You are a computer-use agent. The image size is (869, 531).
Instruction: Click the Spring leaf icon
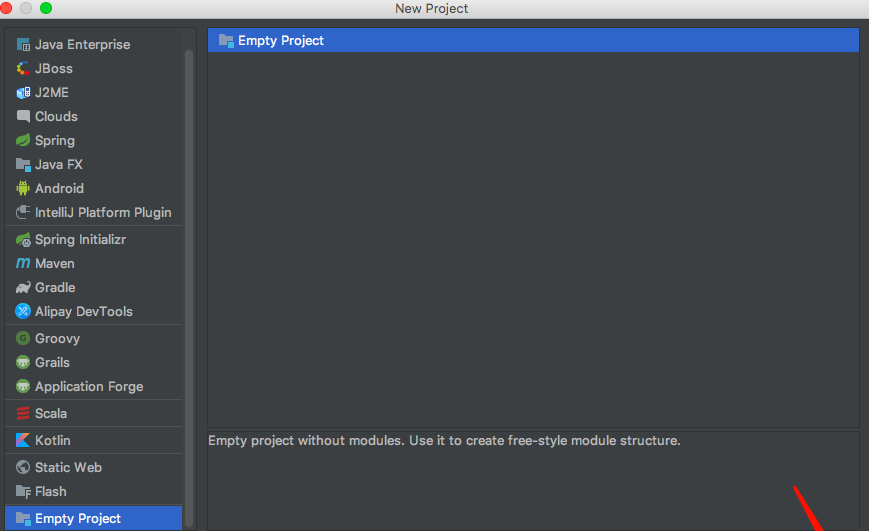pos(23,140)
